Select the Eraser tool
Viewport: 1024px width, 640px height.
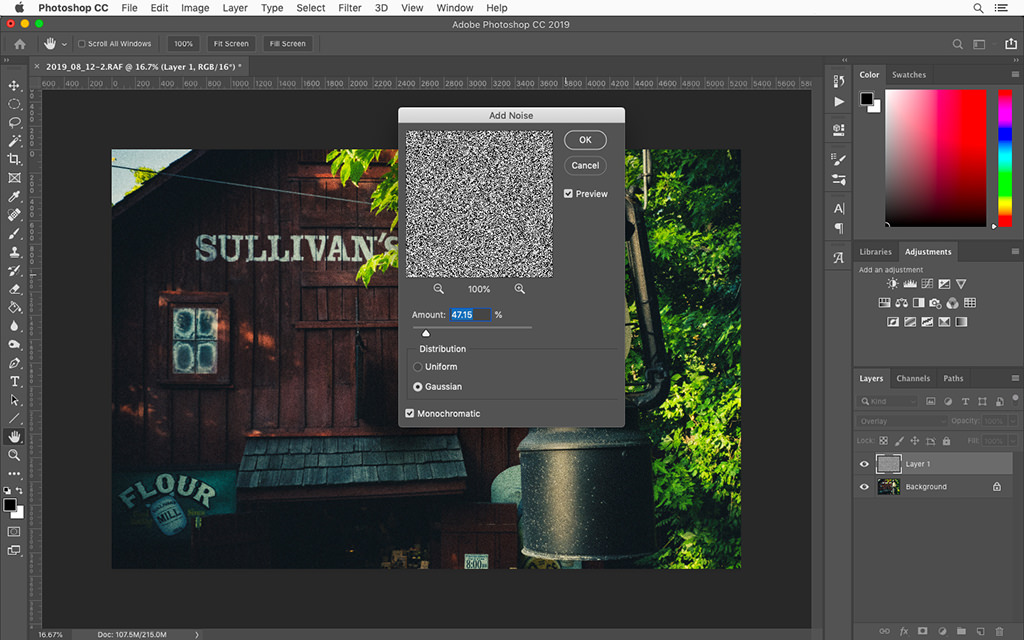coord(14,289)
